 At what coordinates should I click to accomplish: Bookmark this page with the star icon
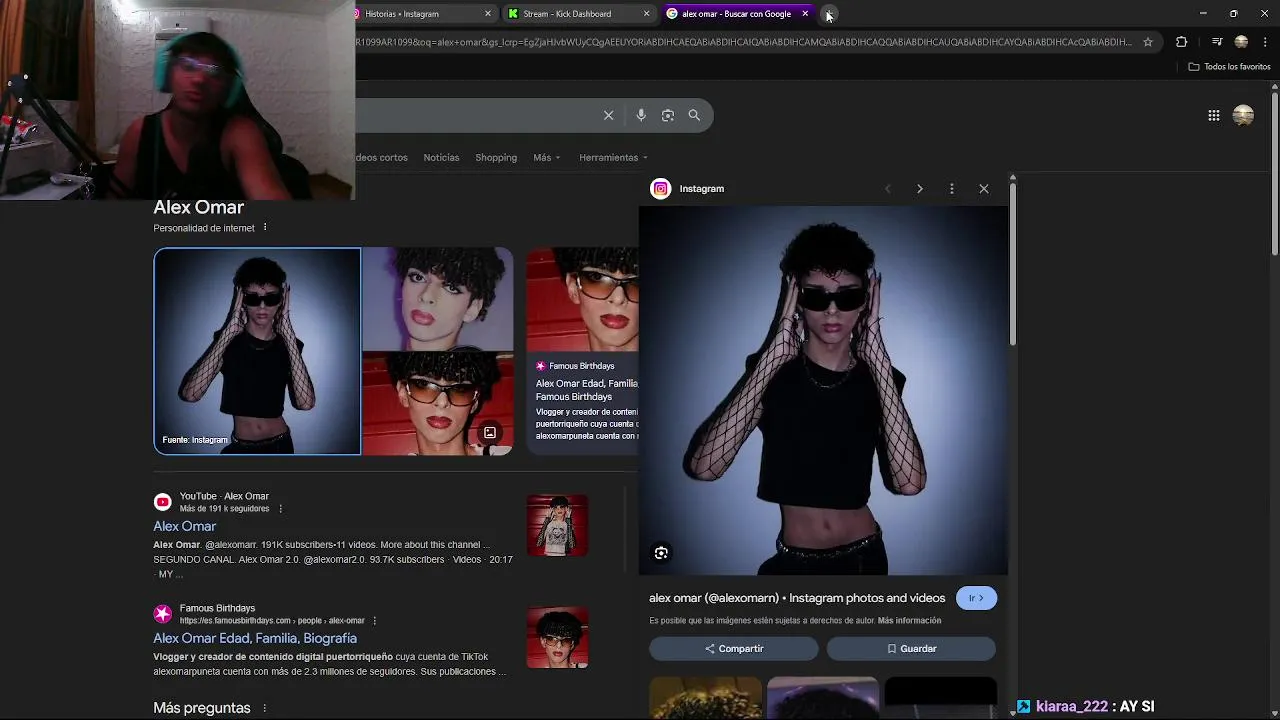[1148, 42]
